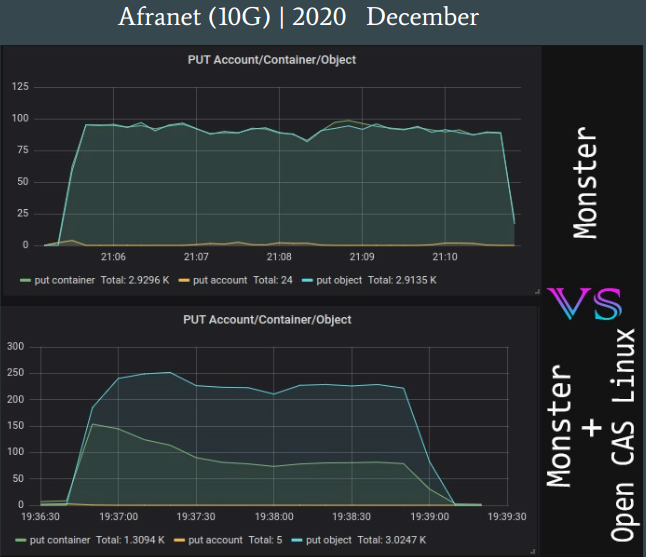Click the 300 y-axis label on bottom chart
Image resolution: width=646 pixels, height=557 pixels.
pyautogui.click(x=15, y=346)
